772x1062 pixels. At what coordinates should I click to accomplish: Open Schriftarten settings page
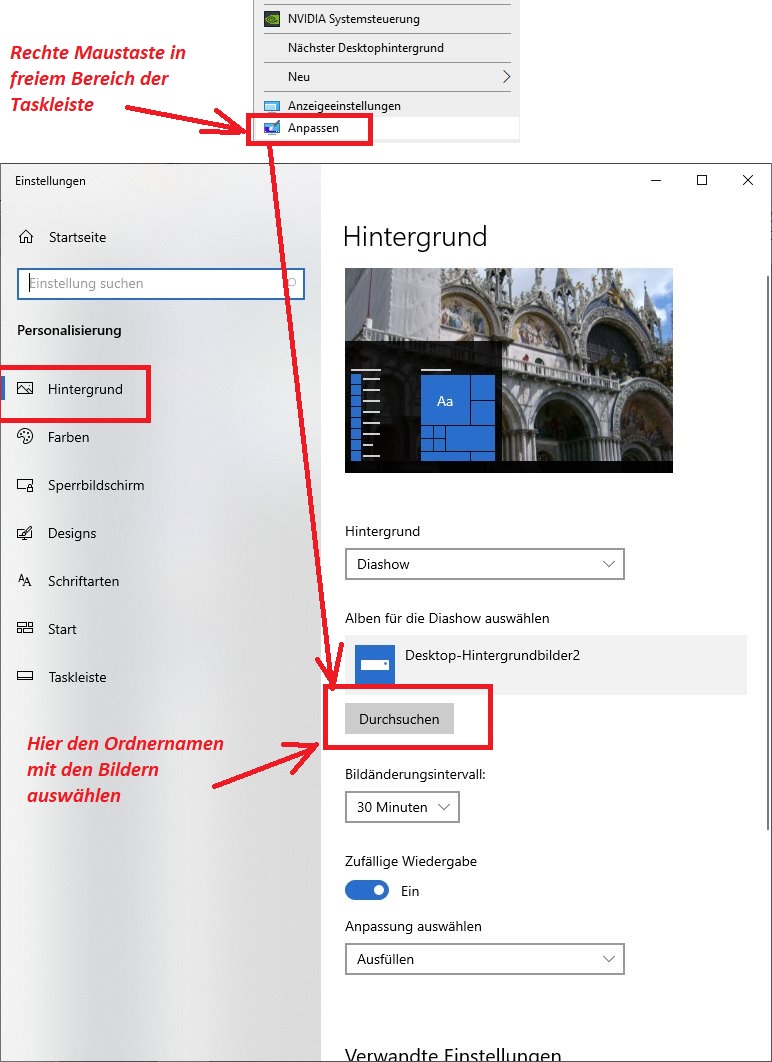[160, 581]
